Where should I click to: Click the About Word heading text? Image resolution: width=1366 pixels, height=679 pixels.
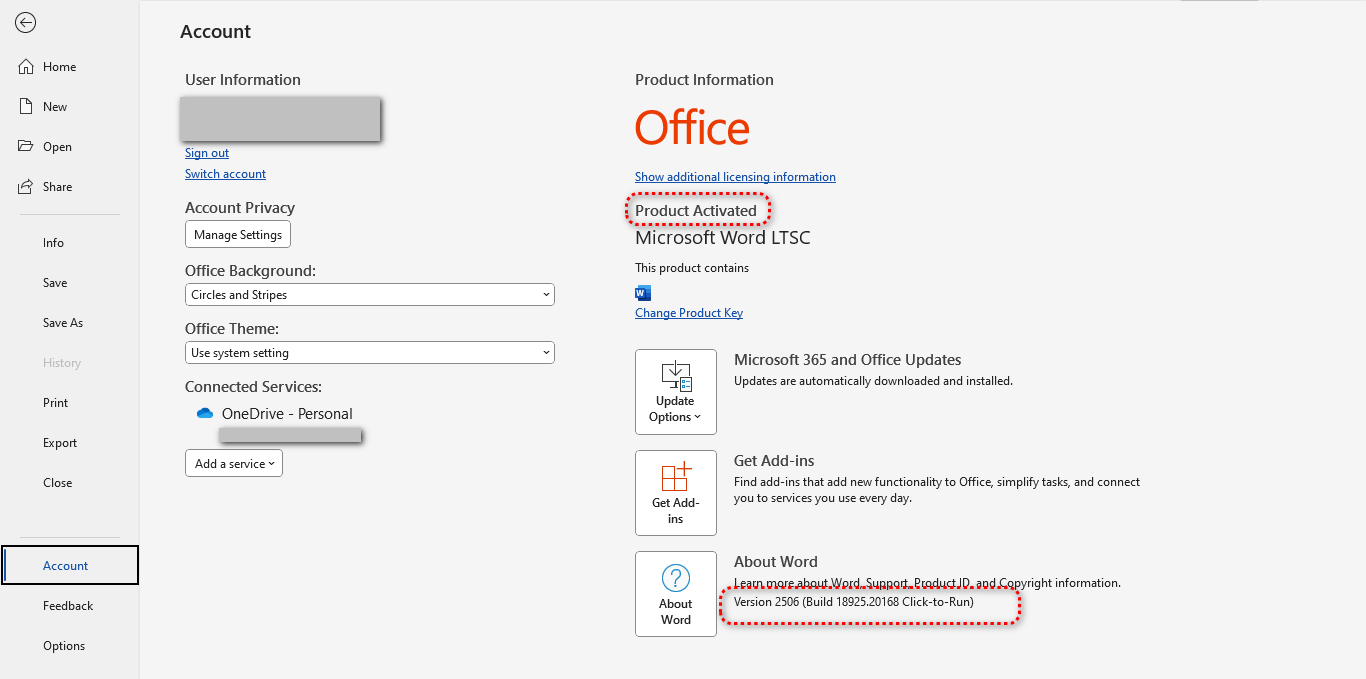[776, 562]
